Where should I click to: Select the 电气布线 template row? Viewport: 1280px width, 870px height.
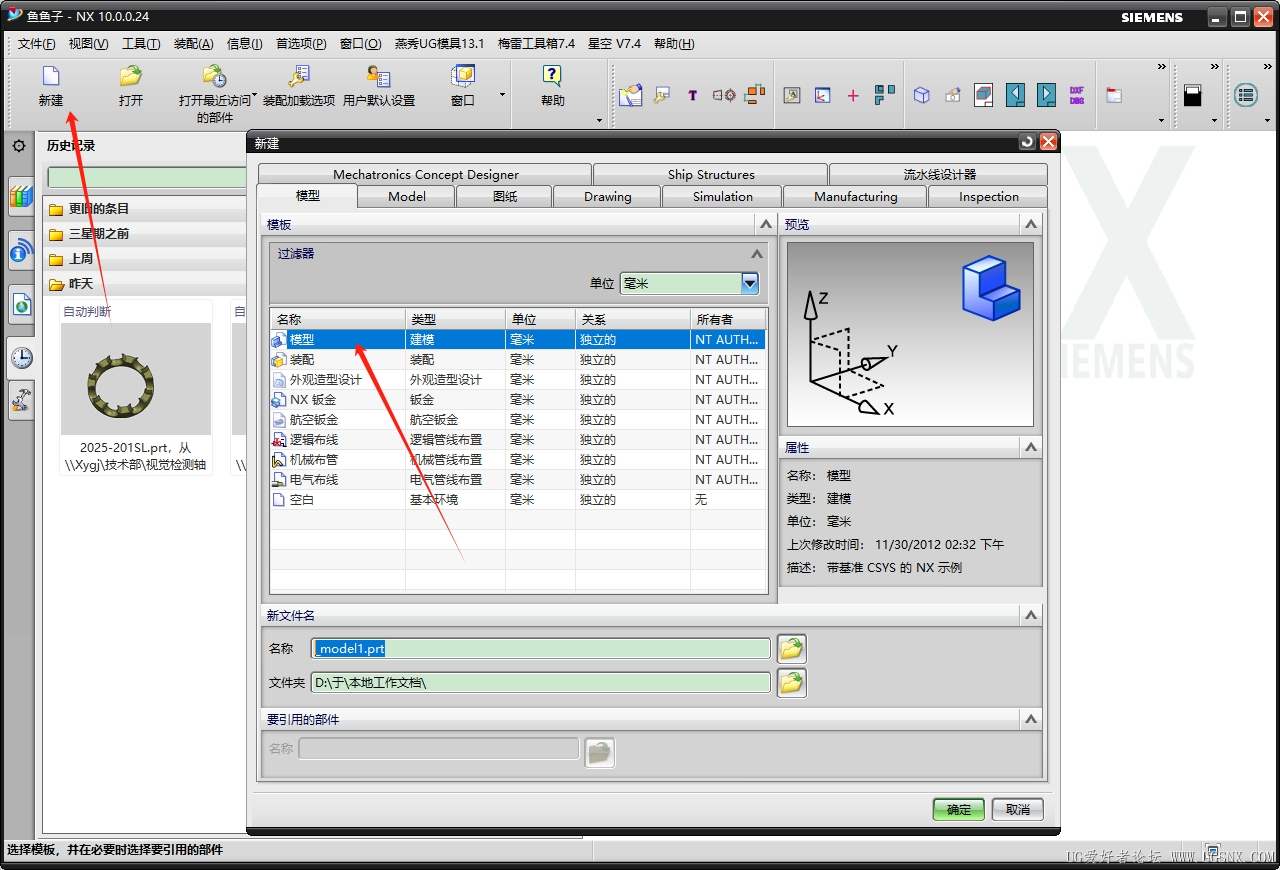click(518, 479)
